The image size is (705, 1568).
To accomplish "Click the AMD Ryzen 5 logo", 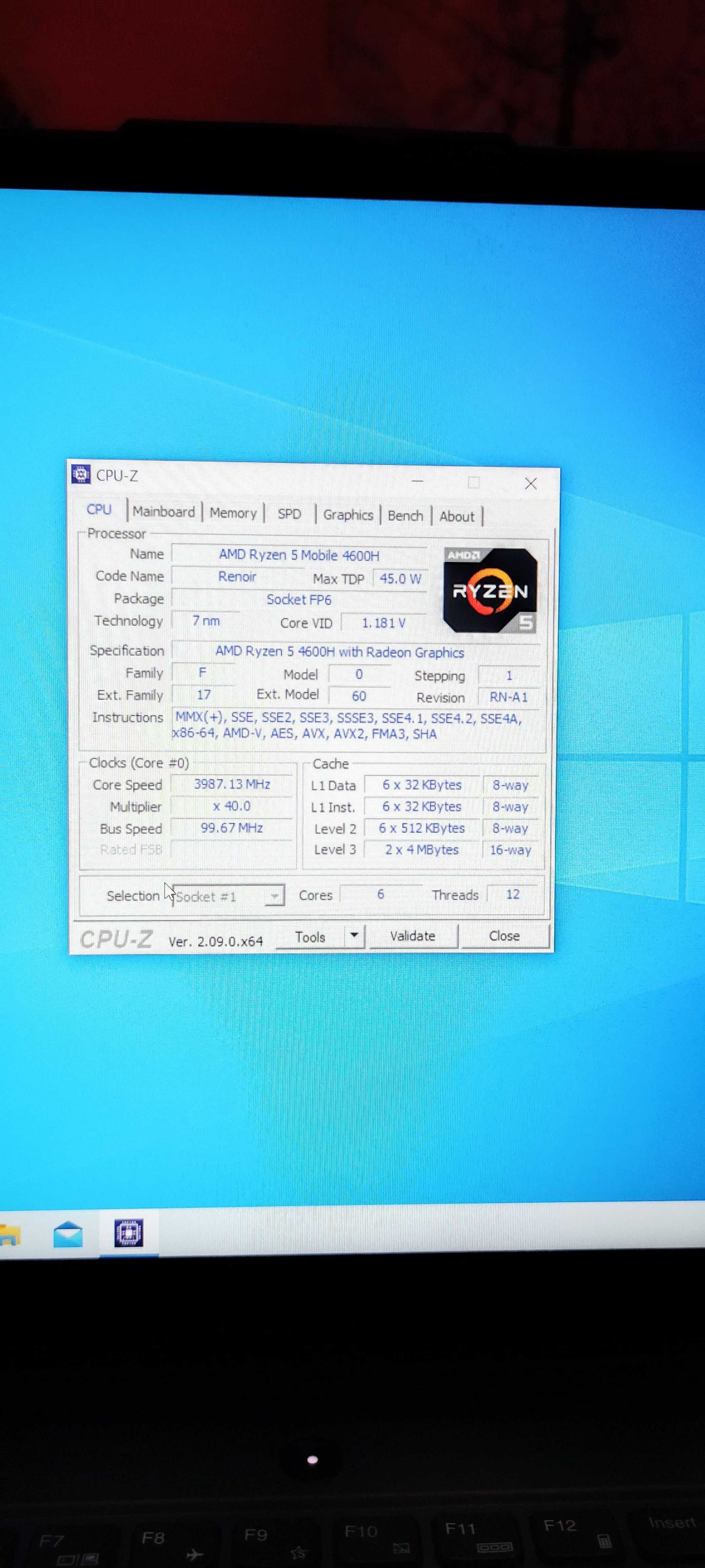I will coord(490,590).
